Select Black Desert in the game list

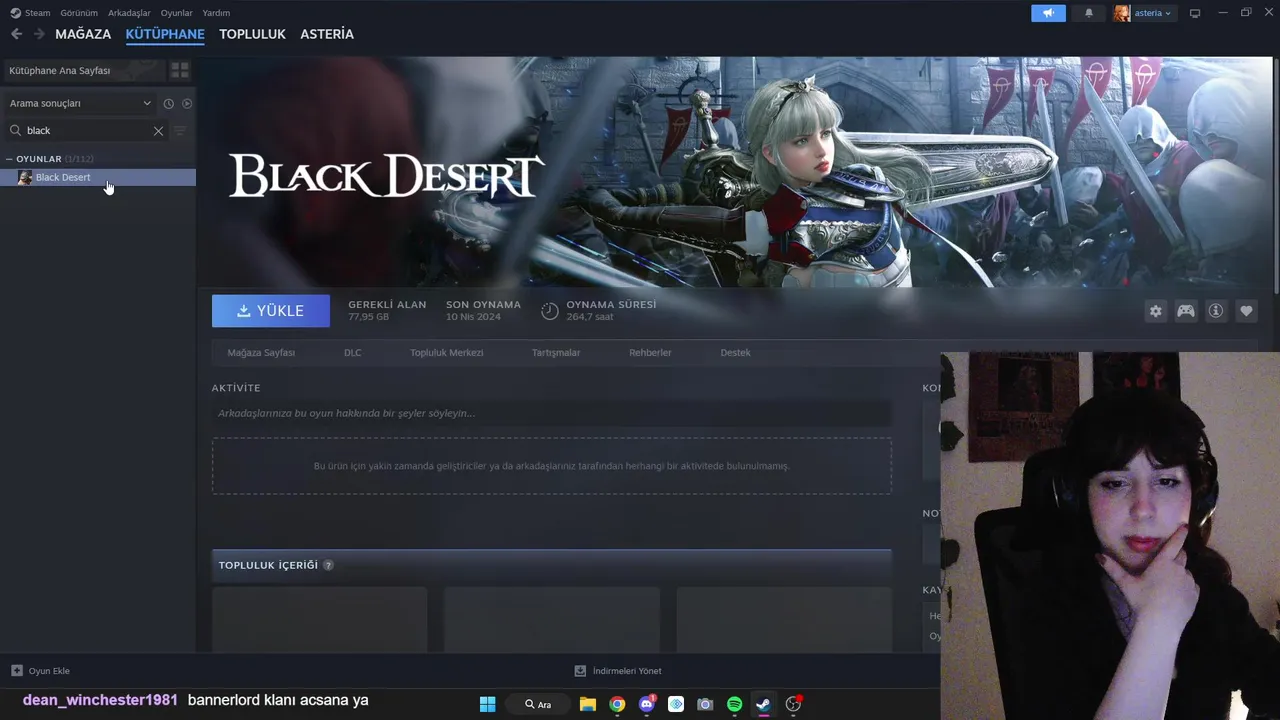[x=98, y=177]
